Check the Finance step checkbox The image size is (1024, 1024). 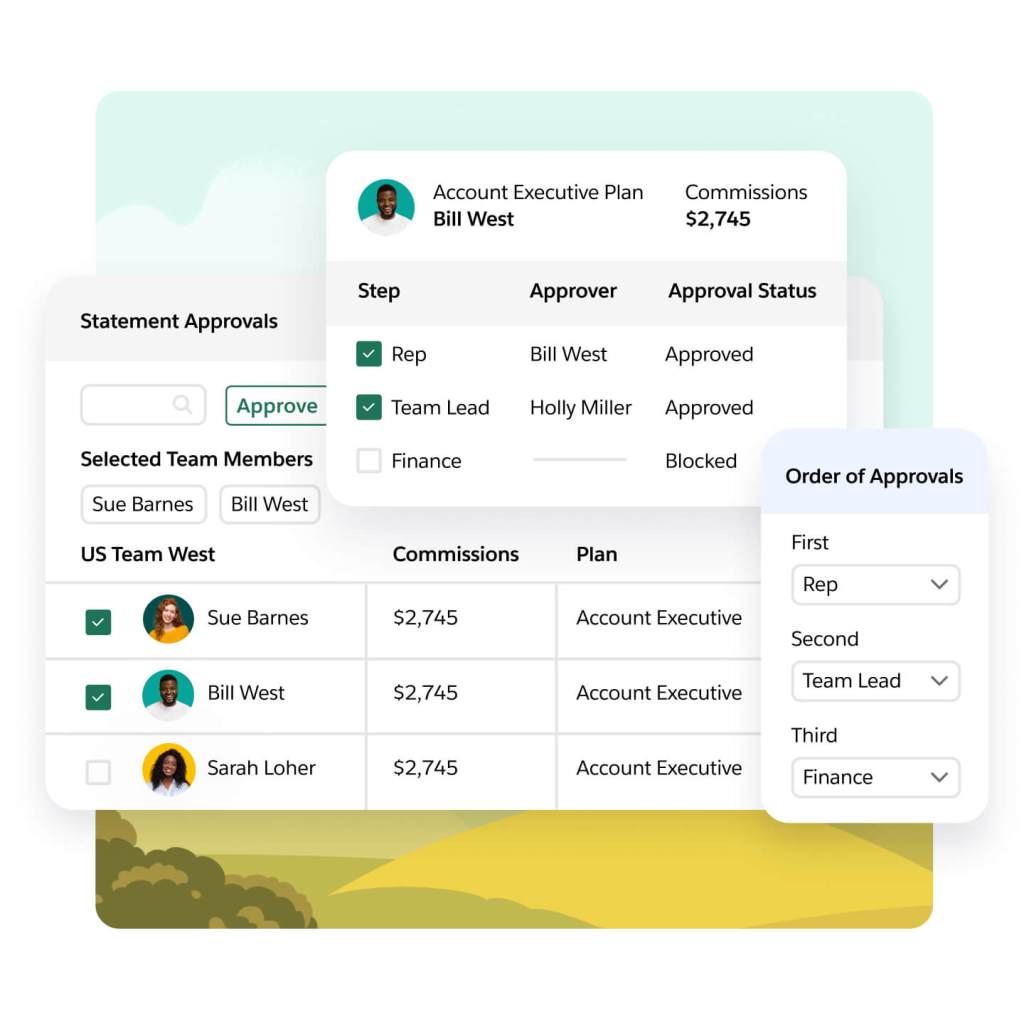click(369, 460)
